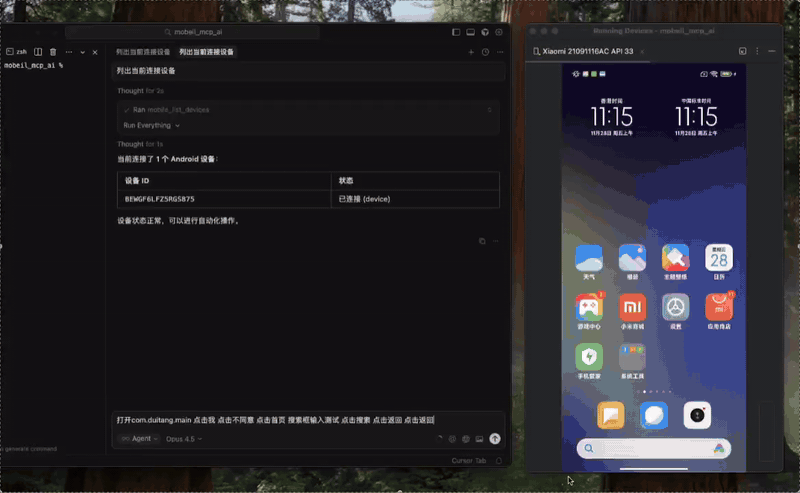Viewport: 800px width, 493px height.
Task: Click device ID BEWGF6LFZ5RG5875 cell
Action: pyautogui.click(x=224, y=199)
